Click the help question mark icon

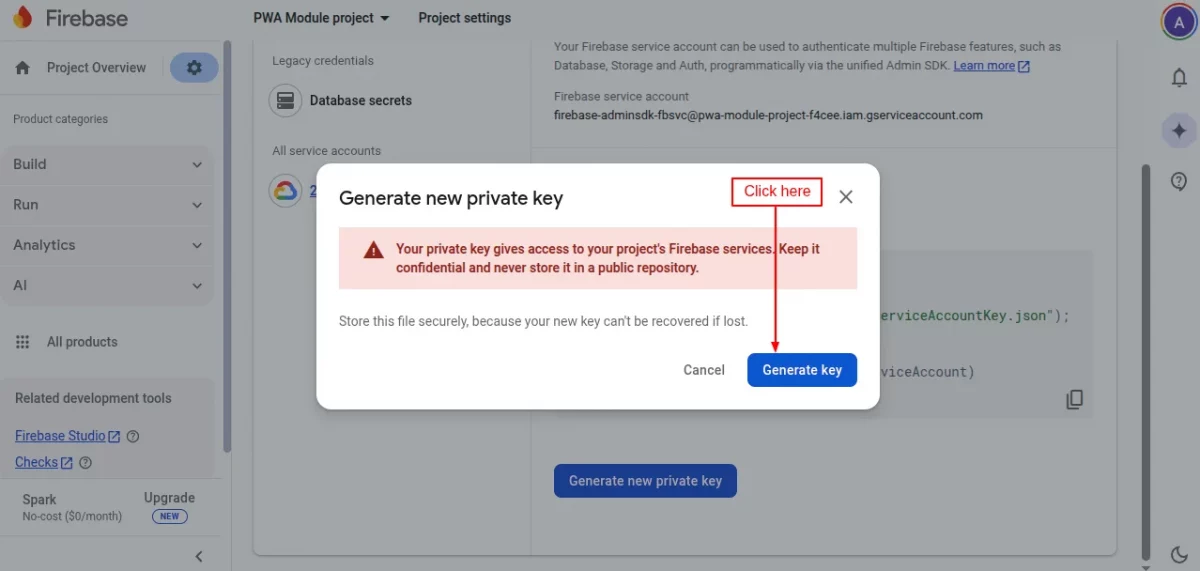tap(1179, 181)
